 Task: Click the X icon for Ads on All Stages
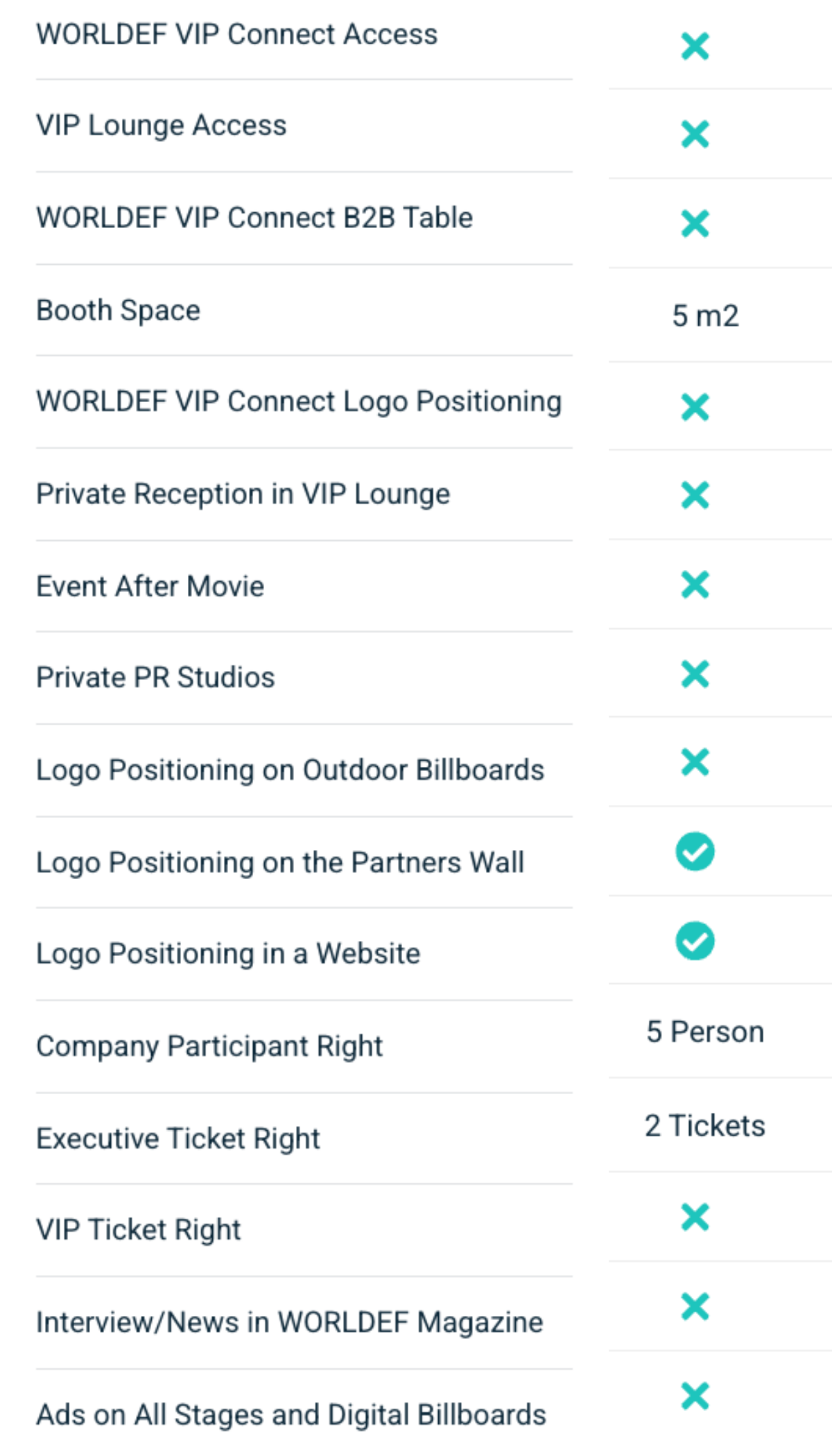point(695,1396)
